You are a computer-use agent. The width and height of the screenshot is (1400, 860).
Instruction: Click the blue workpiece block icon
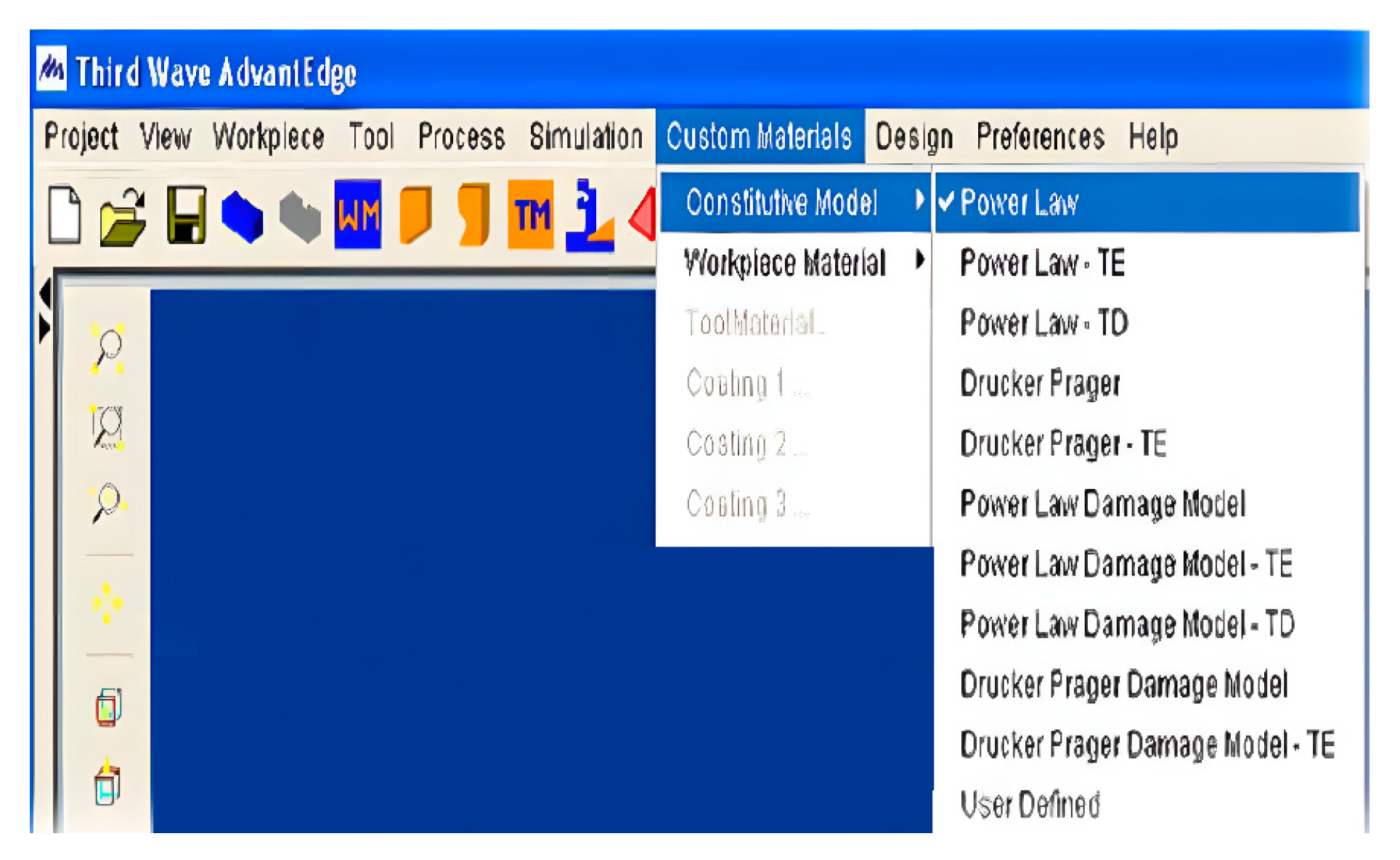(x=242, y=216)
